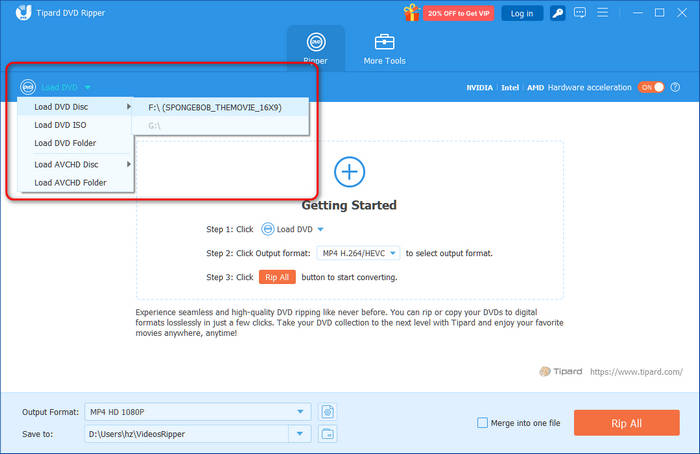Collapse the Load DVD dropdown arrow in toolbar
The width and height of the screenshot is (700, 454).
(88, 87)
